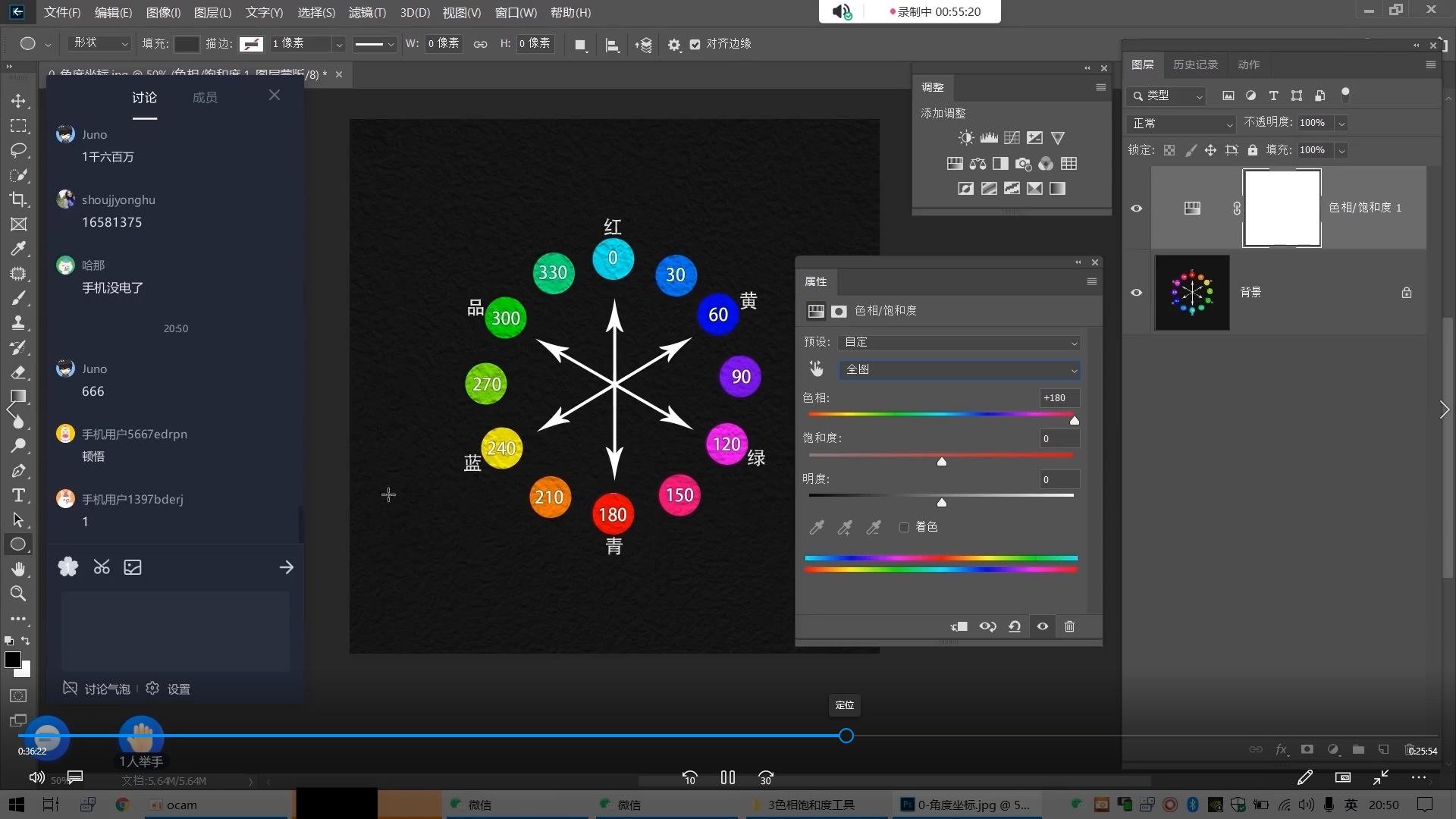
Task: Open path alignment options
Action: point(612,45)
